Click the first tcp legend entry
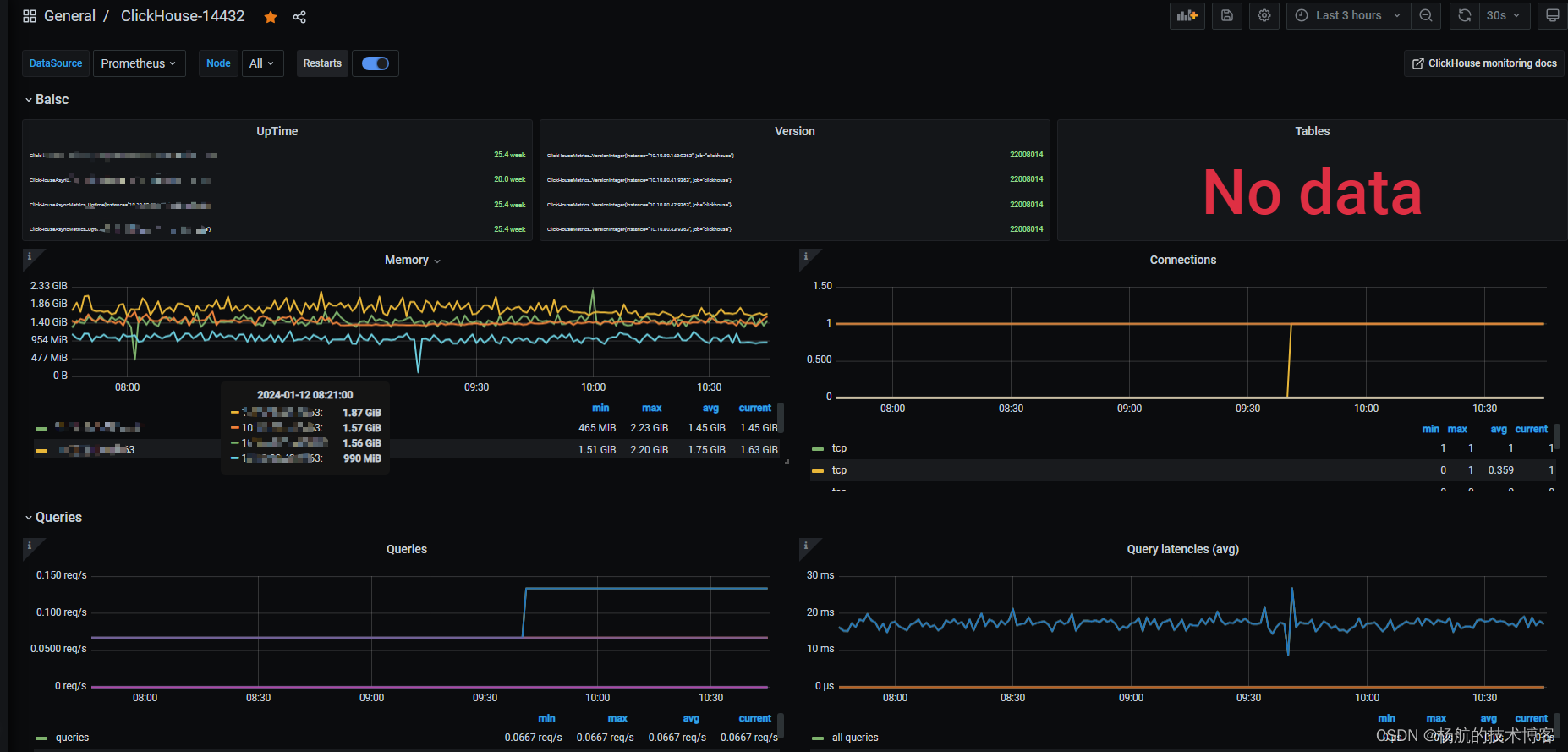This screenshot has width=1568, height=752. (x=839, y=448)
